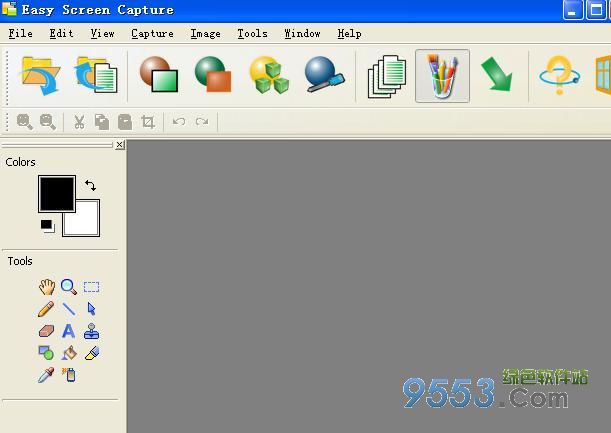The image size is (611, 433).
Task: Click the Open file folder icon
Action: point(41,76)
